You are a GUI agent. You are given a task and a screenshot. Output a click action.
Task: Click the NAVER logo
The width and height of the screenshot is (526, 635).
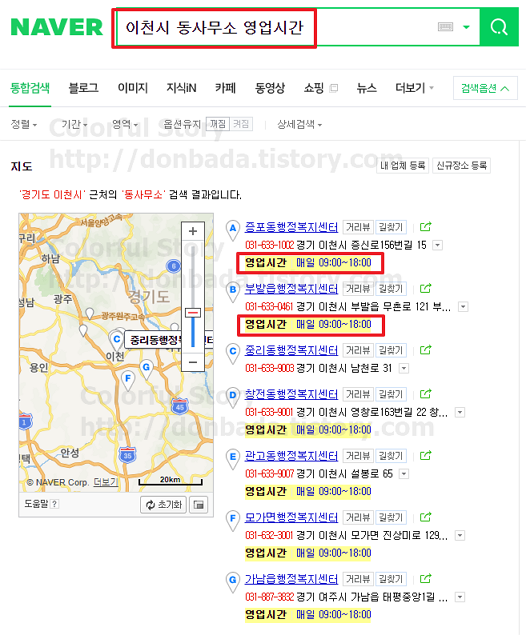(57, 27)
